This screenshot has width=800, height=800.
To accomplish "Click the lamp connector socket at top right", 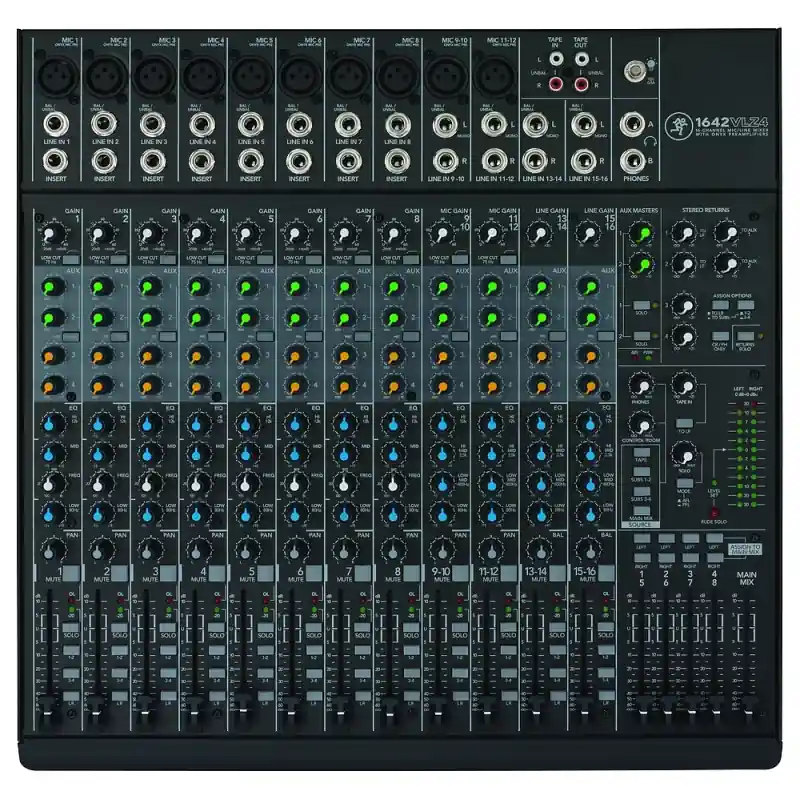I will (635, 71).
